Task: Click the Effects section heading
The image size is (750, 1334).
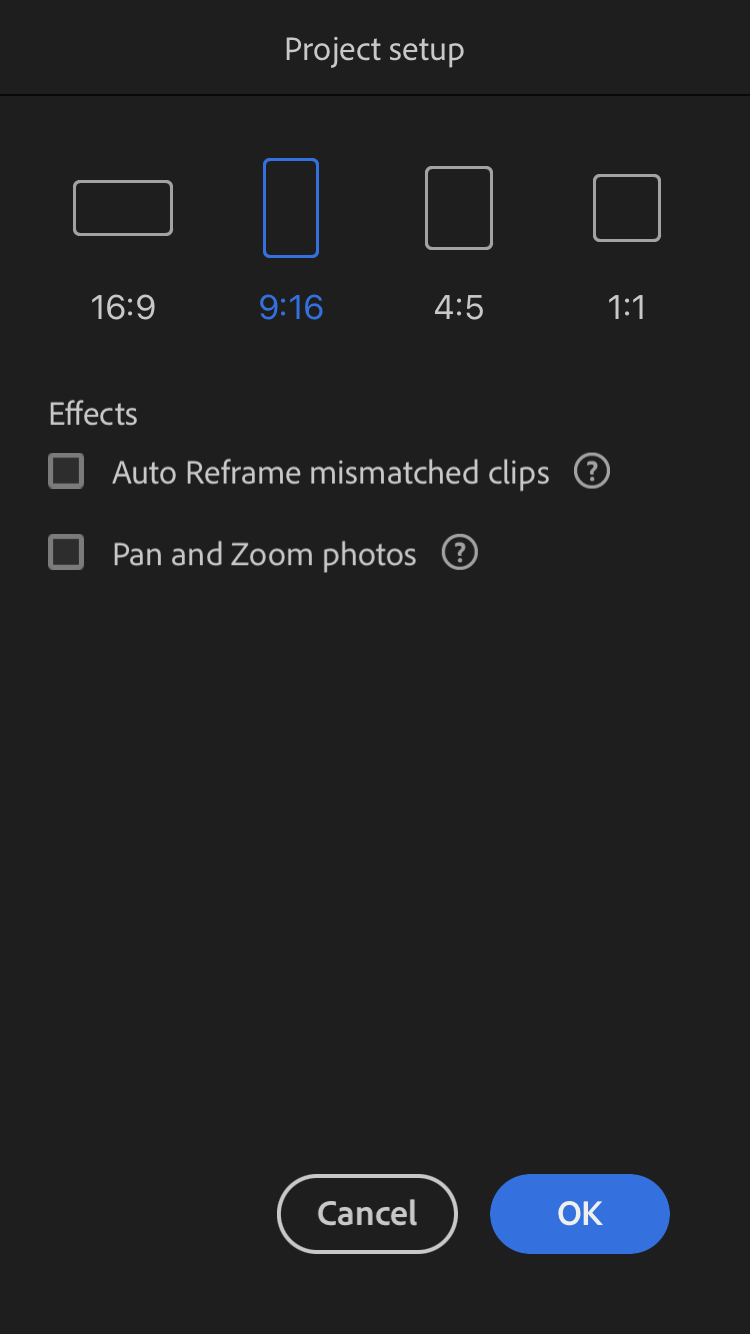Action: 93,414
